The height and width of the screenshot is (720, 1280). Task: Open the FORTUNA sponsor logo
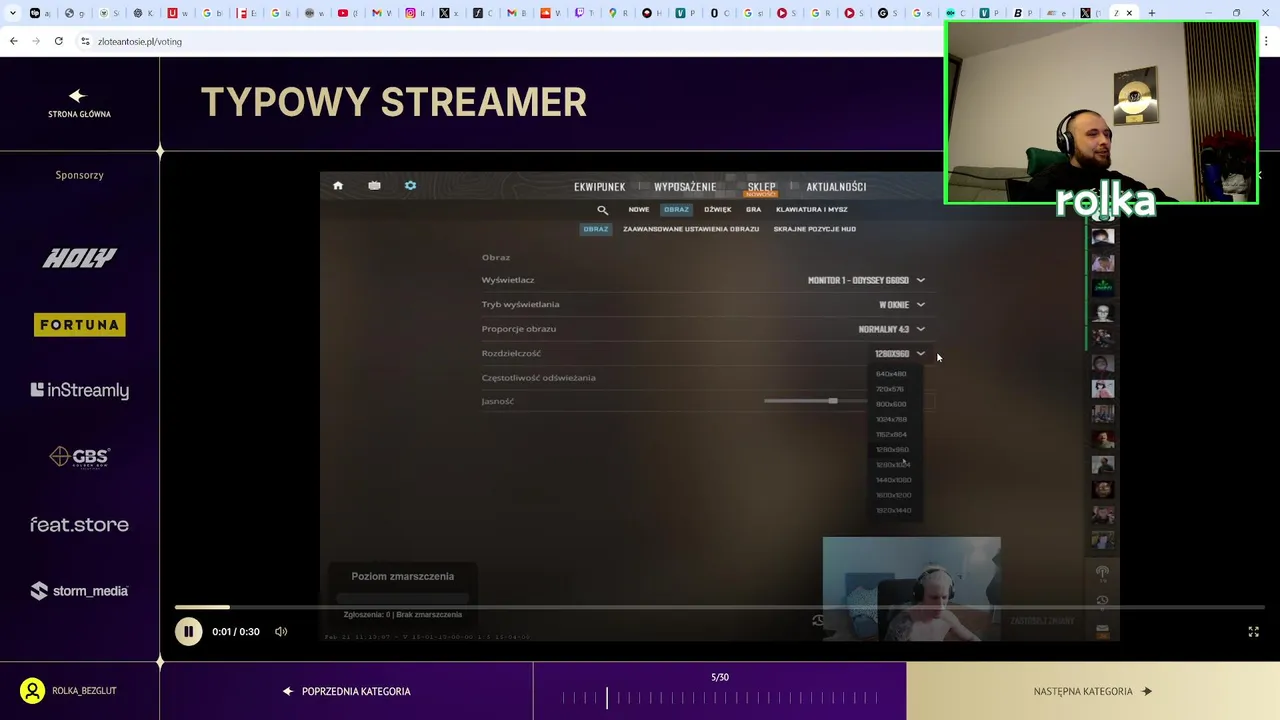[x=80, y=324]
